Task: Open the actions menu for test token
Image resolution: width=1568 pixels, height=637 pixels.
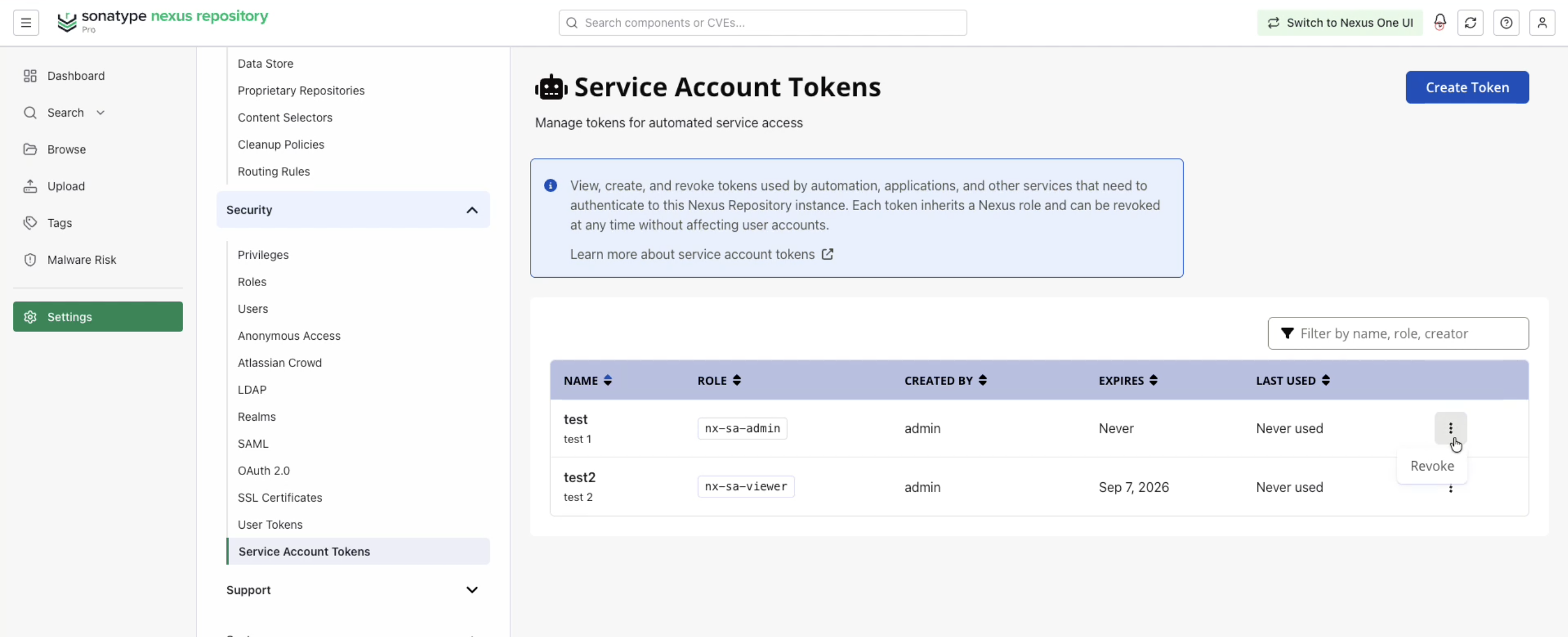Action: point(1450,428)
